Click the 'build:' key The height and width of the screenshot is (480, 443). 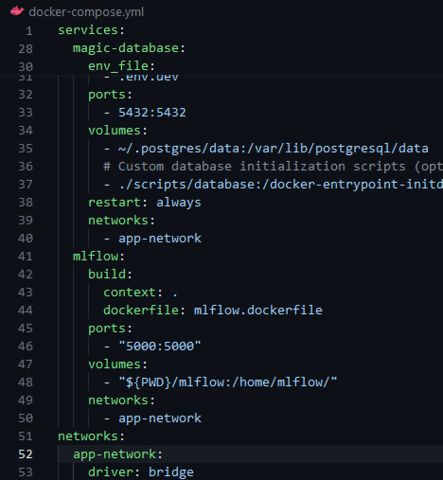(110, 274)
